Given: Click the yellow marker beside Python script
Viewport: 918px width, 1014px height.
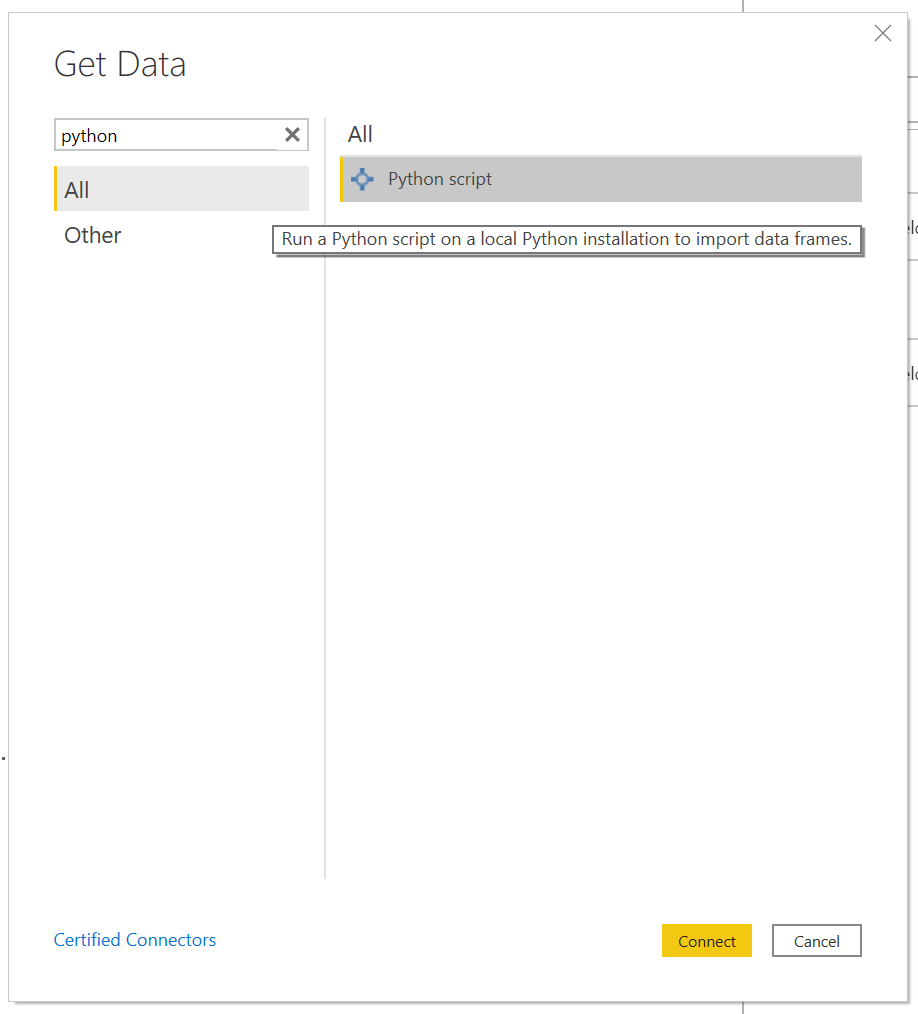Looking at the screenshot, I should [x=342, y=180].
